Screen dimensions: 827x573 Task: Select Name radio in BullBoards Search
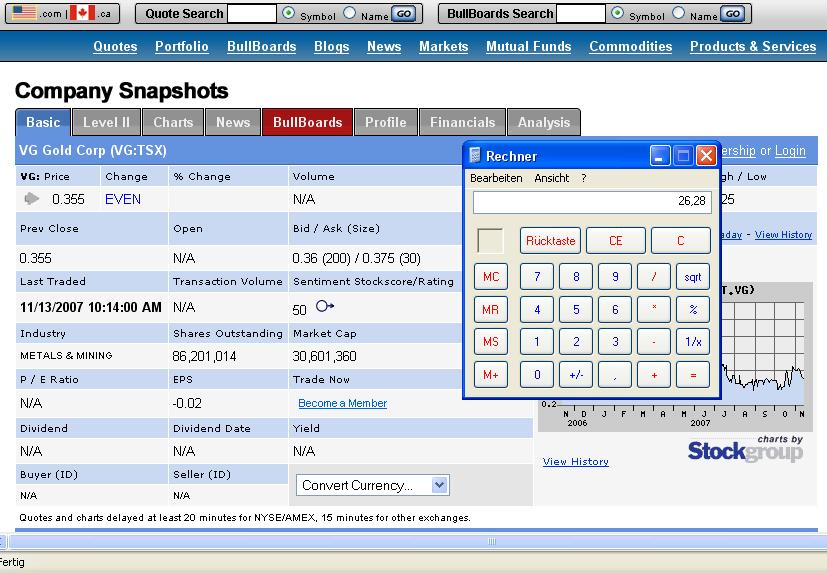[x=678, y=13]
